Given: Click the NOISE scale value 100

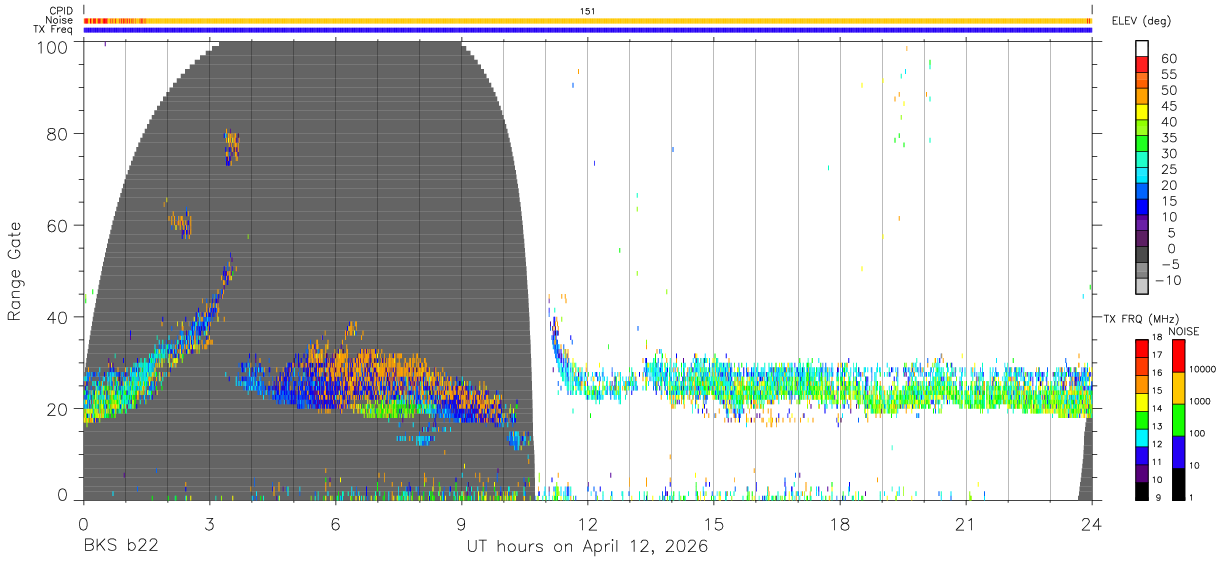Looking at the screenshot, I should tap(1197, 433).
